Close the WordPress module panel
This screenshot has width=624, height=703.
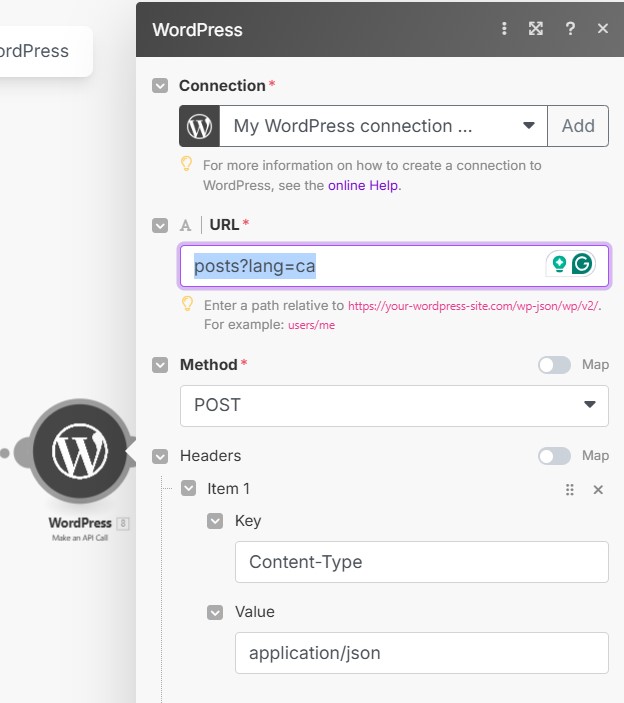603,29
